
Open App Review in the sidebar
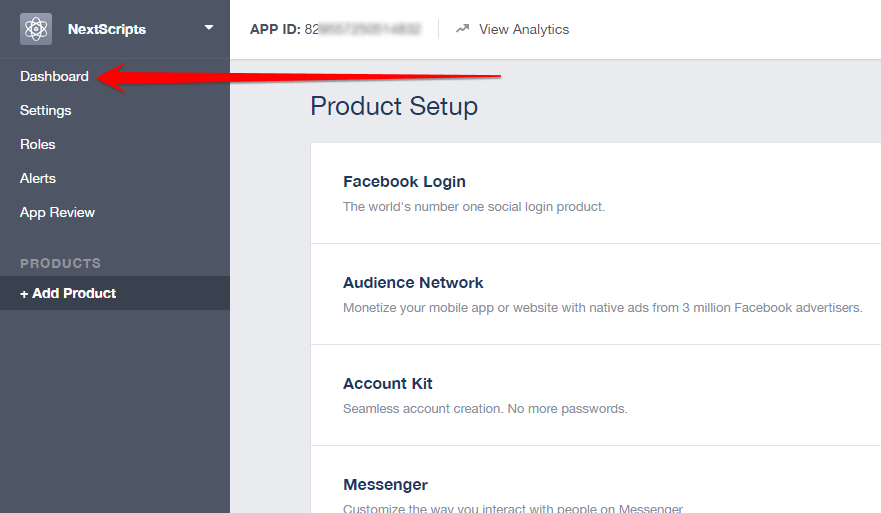click(57, 213)
